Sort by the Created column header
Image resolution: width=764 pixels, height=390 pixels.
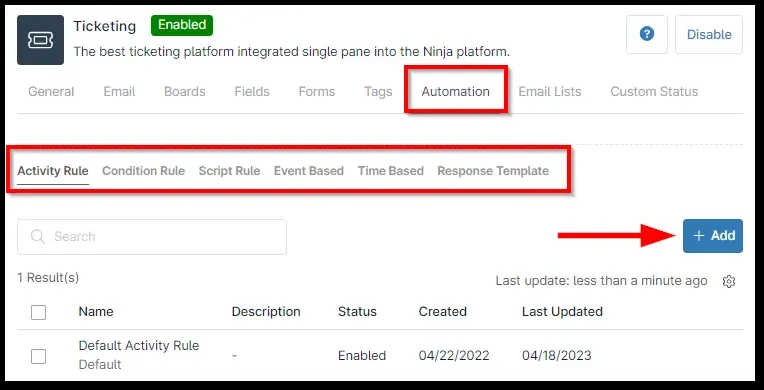click(x=442, y=312)
